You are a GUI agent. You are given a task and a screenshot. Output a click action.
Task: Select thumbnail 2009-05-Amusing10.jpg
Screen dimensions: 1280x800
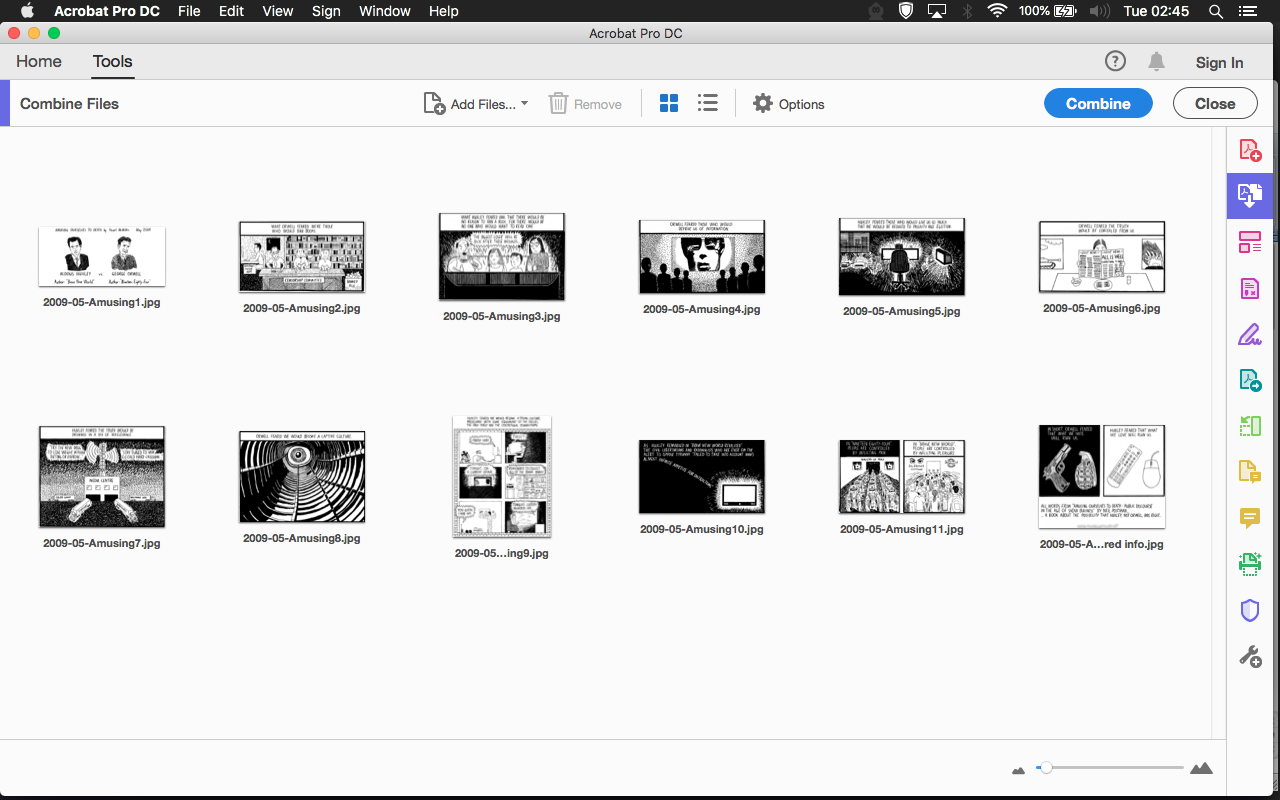701,477
